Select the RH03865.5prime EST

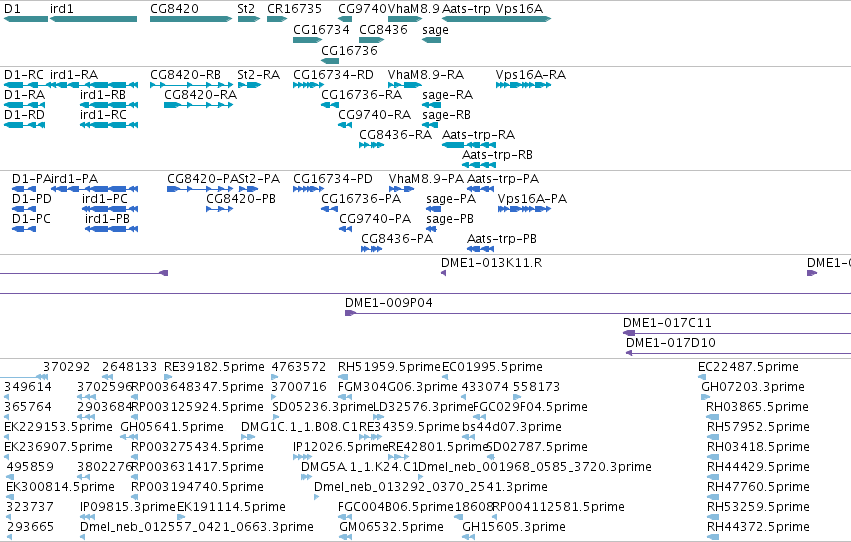coord(713,417)
